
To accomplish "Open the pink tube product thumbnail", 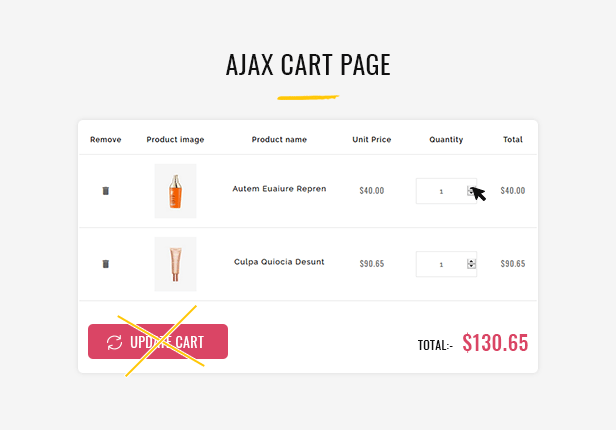I will (x=175, y=264).
